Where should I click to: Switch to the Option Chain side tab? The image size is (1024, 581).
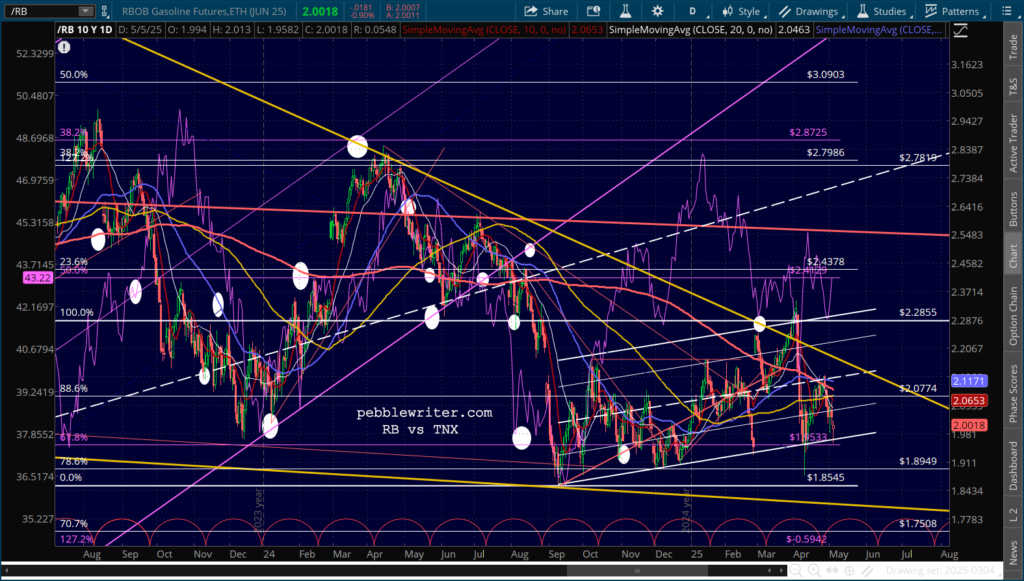(x=1014, y=316)
